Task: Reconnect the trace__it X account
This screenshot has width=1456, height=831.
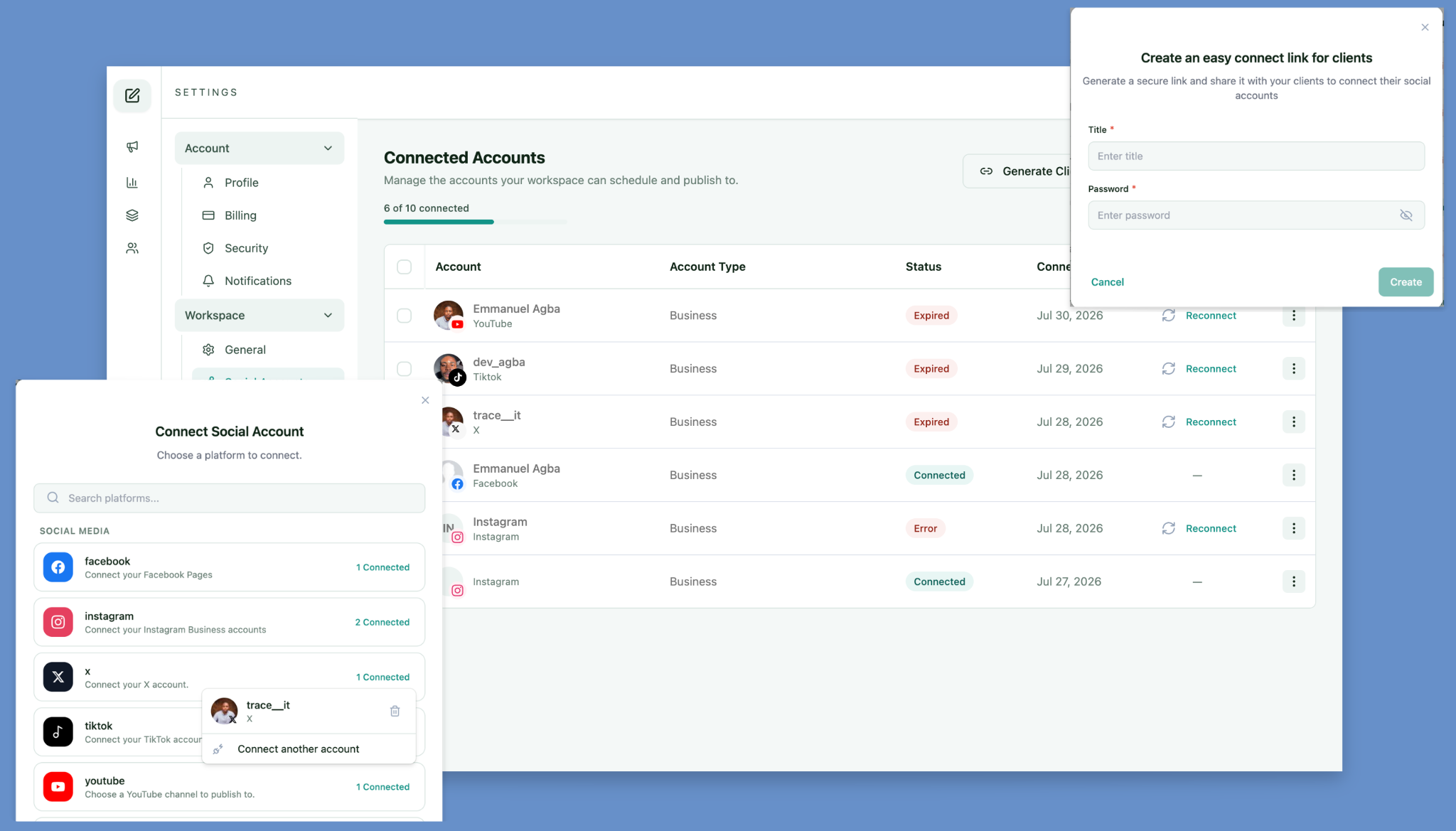Action: point(1211,422)
